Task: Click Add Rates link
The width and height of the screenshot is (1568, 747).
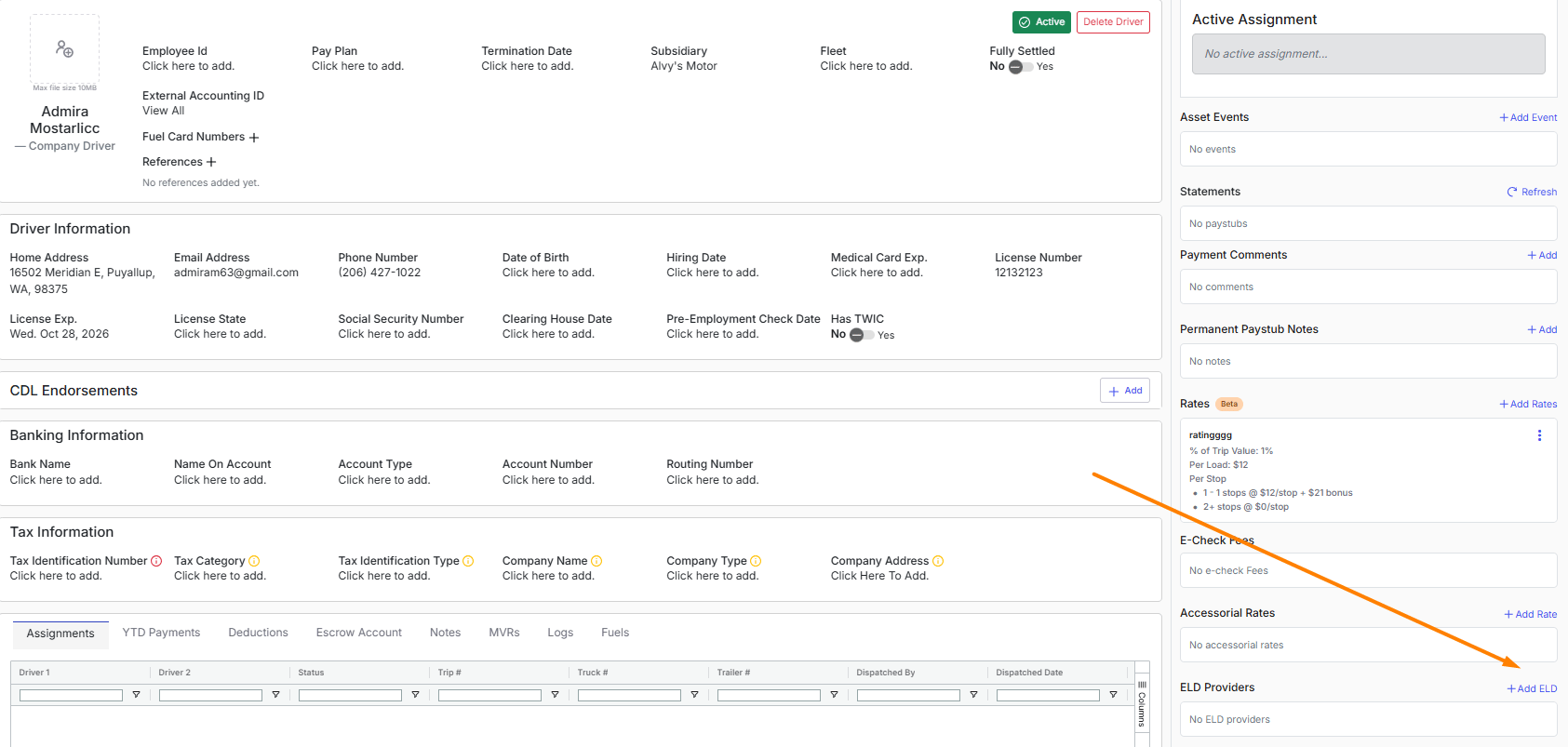Action: 1528,404
